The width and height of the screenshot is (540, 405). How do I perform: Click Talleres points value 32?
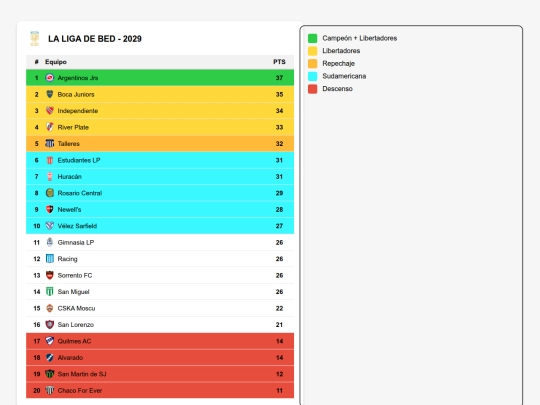point(279,144)
